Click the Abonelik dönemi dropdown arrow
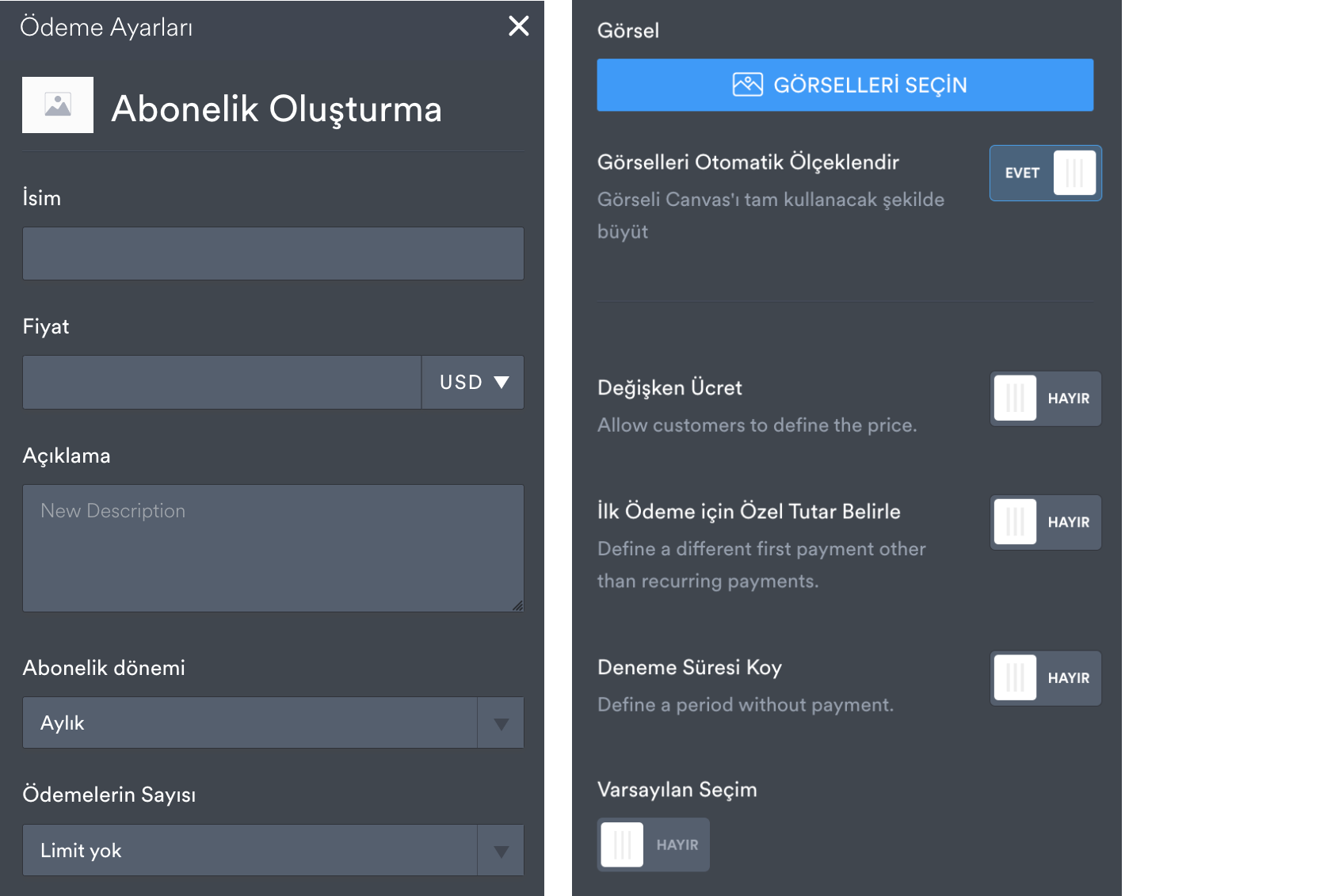Screen dimensions: 1331x896 [501, 723]
